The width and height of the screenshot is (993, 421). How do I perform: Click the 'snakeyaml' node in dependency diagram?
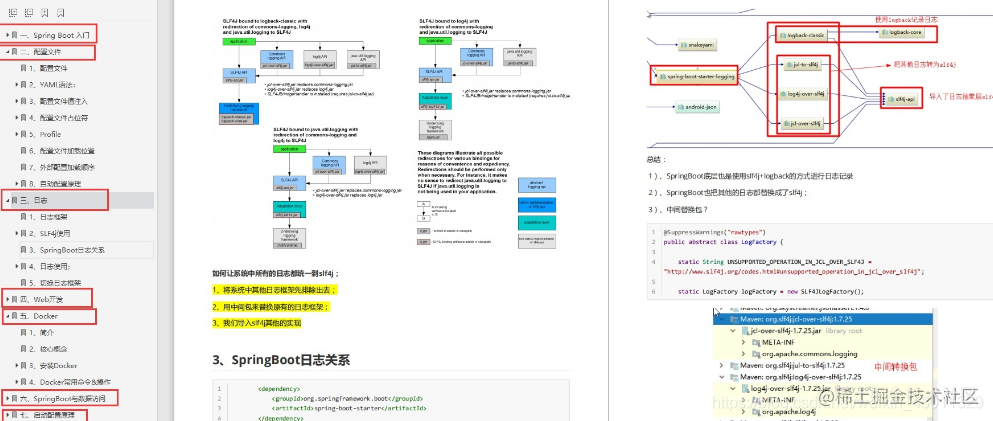[x=697, y=46]
